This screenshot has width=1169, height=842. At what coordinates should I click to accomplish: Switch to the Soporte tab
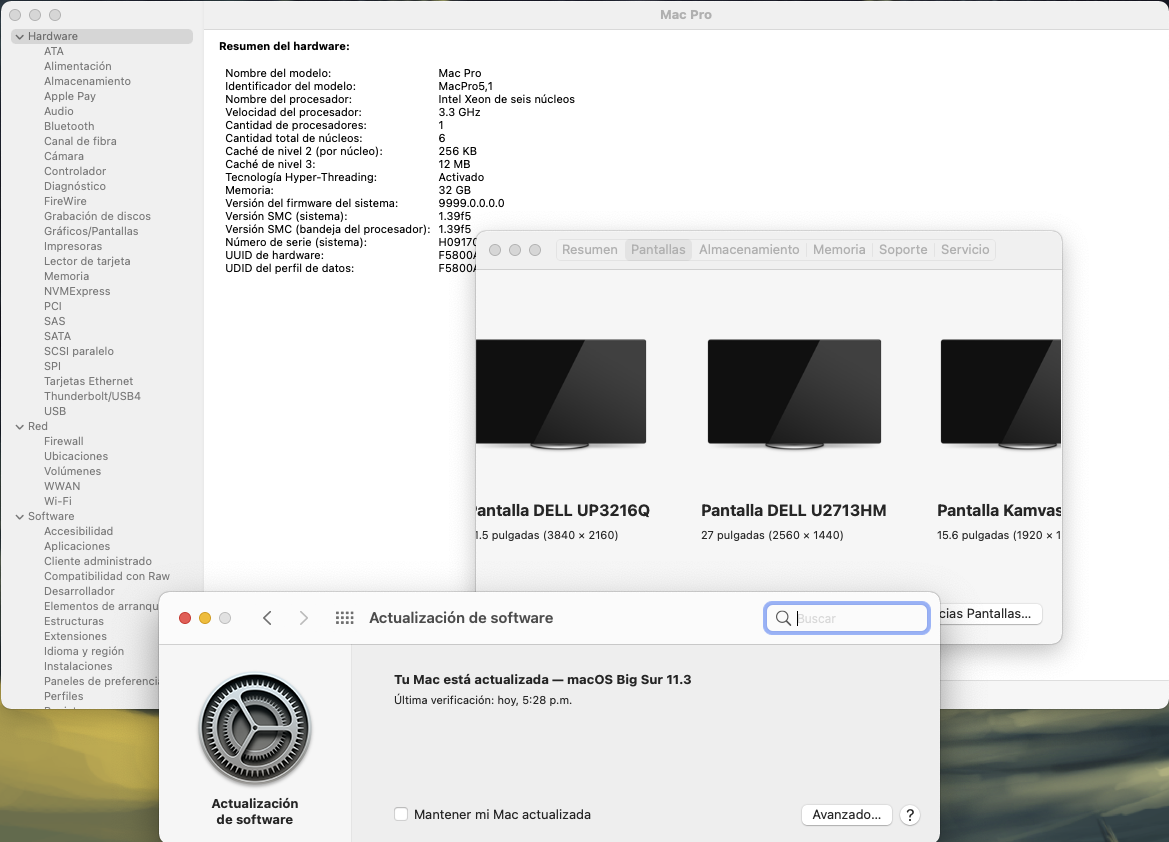[x=903, y=250]
